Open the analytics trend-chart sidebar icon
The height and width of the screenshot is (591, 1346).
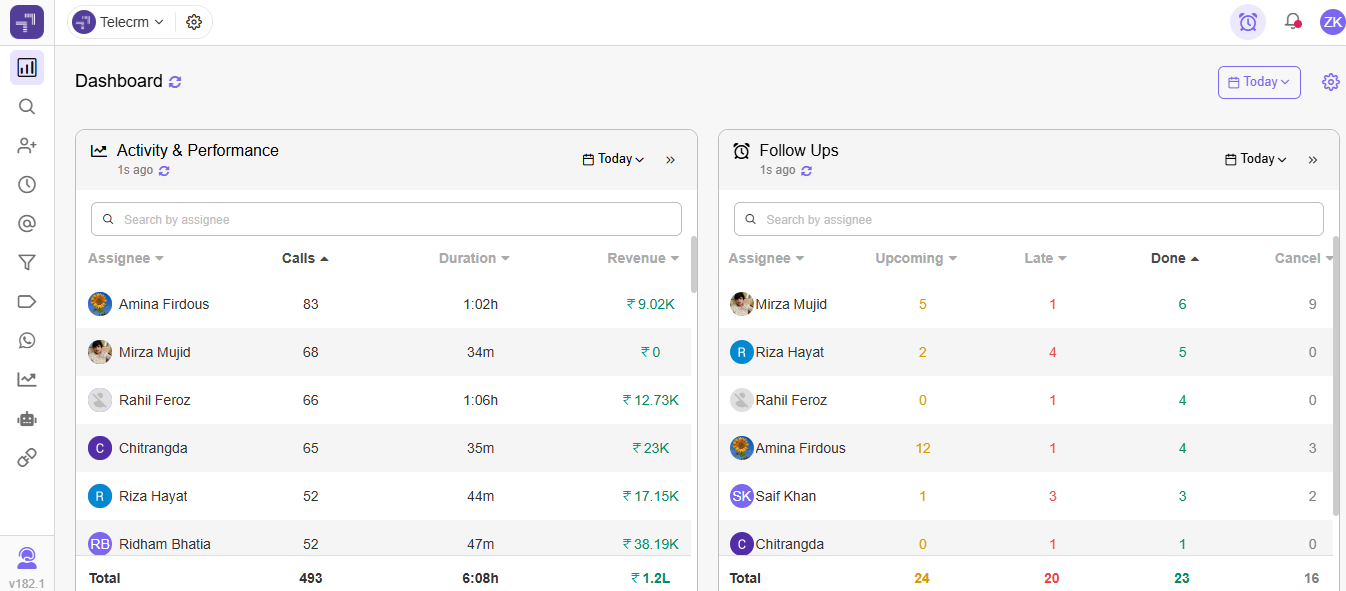point(27,379)
